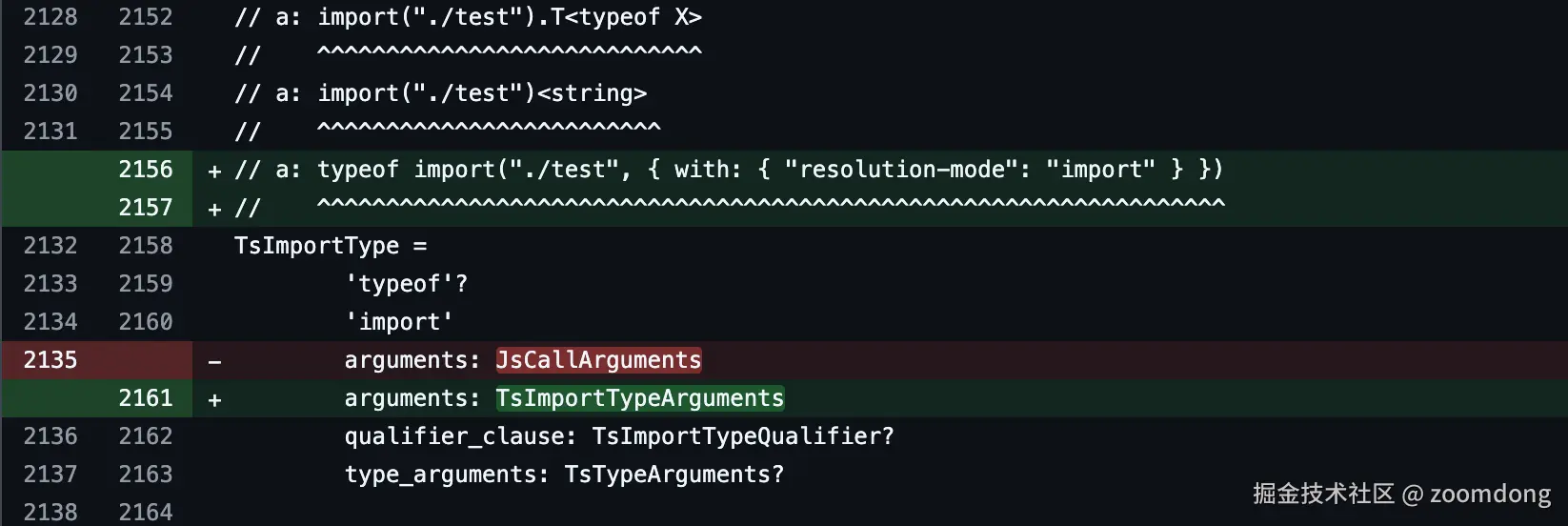Click the minus marker on the removed line
This screenshot has height=526, width=1568.
tap(214, 361)
